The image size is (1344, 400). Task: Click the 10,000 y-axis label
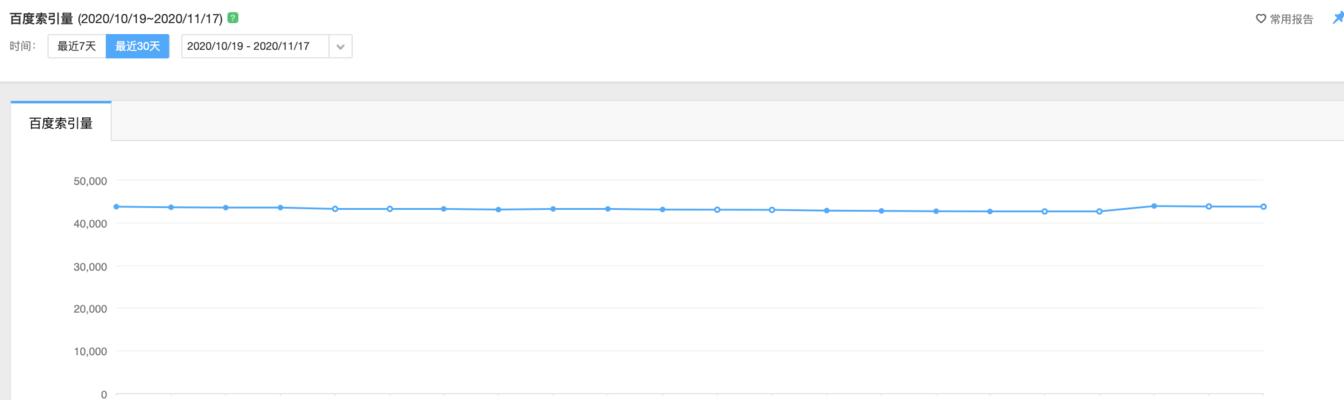[x=90, y=352]
